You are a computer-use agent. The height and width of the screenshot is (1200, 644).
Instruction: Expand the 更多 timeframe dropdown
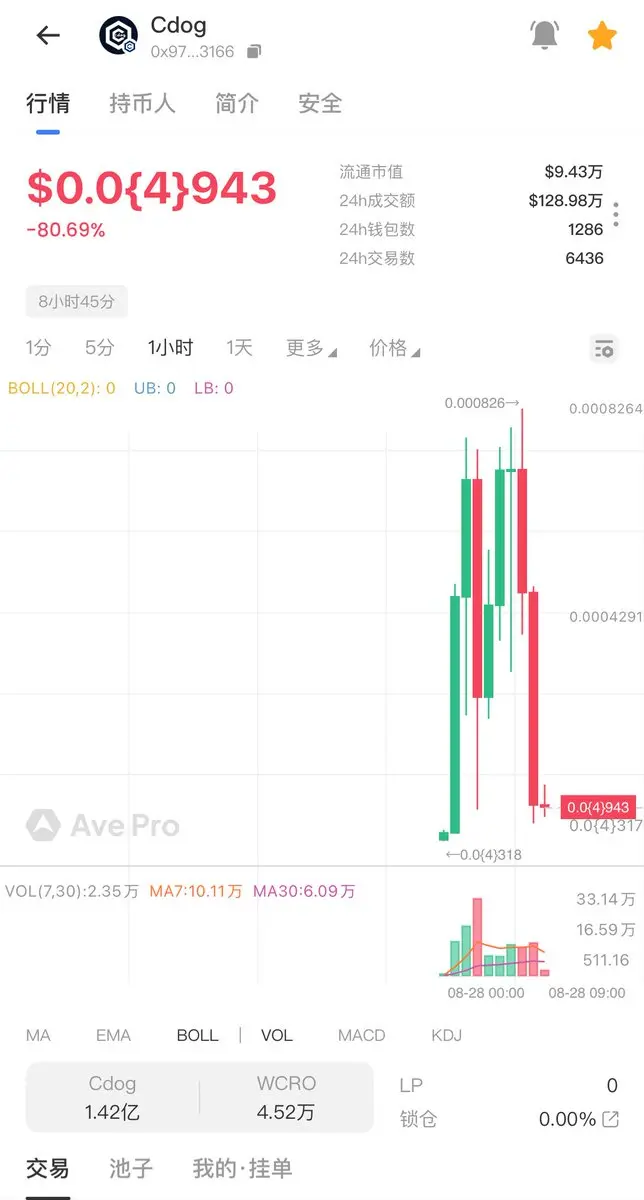coord(311,348)
